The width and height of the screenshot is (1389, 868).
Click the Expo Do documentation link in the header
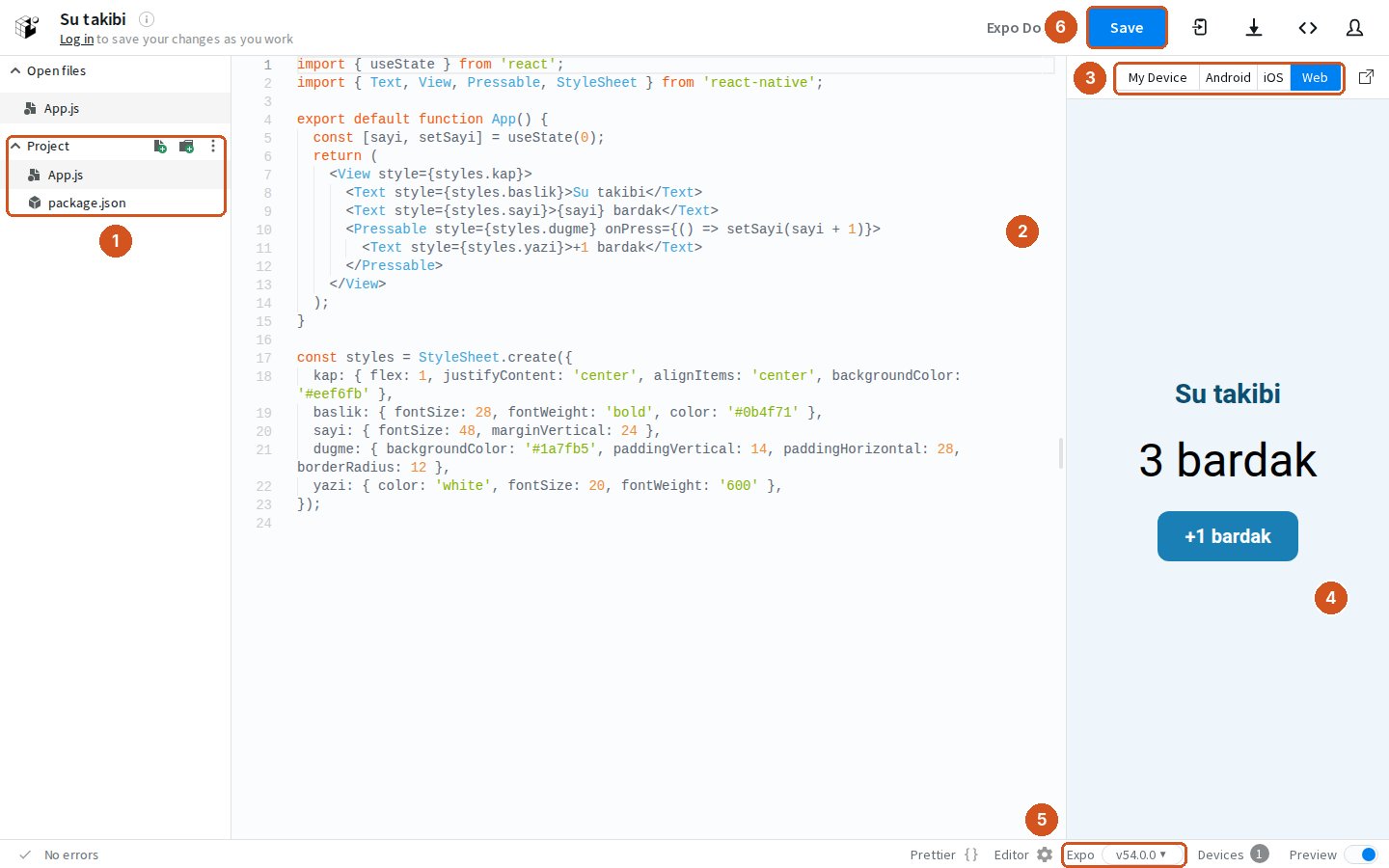point(1014,28)
